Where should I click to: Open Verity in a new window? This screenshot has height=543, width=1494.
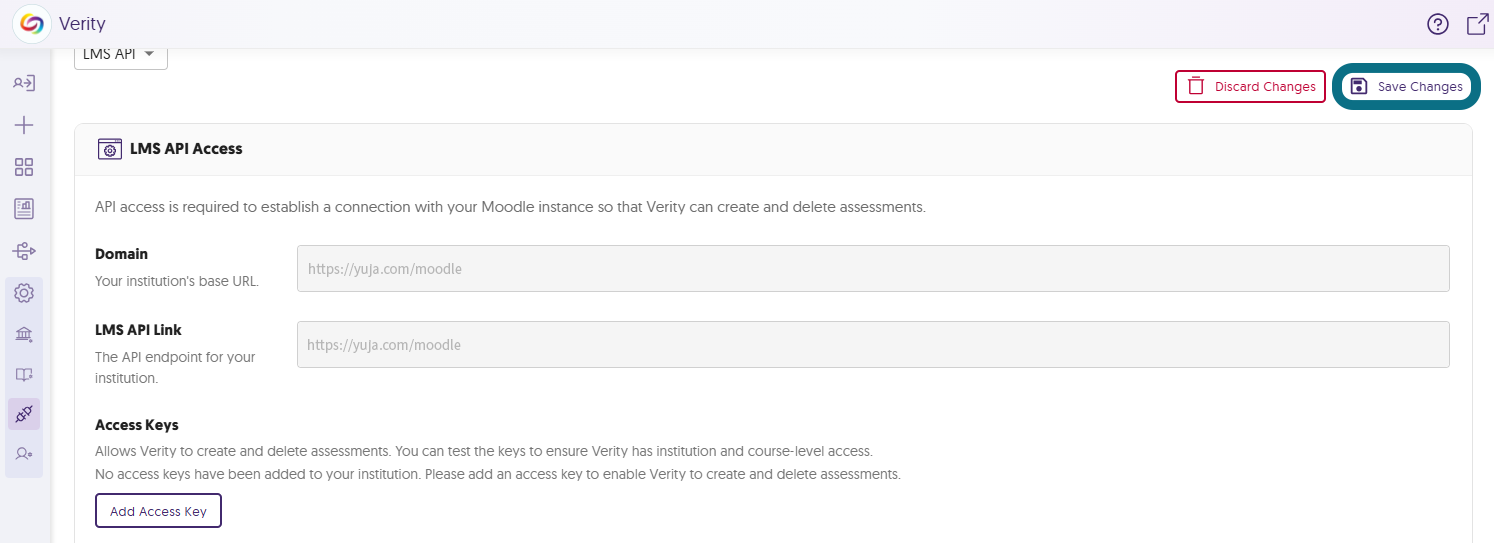pos(1477,24)
